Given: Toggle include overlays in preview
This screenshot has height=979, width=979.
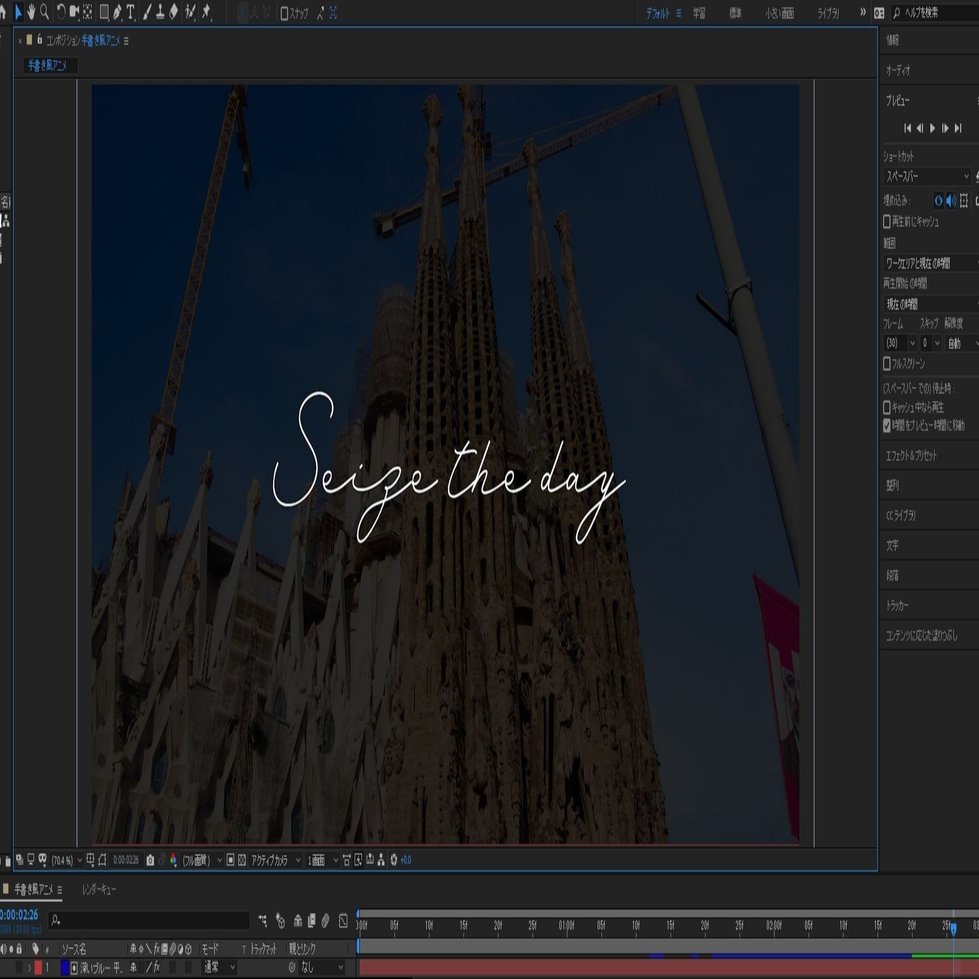Looking at the screenshot, I should pyautogui.click(x=964, y=200).
